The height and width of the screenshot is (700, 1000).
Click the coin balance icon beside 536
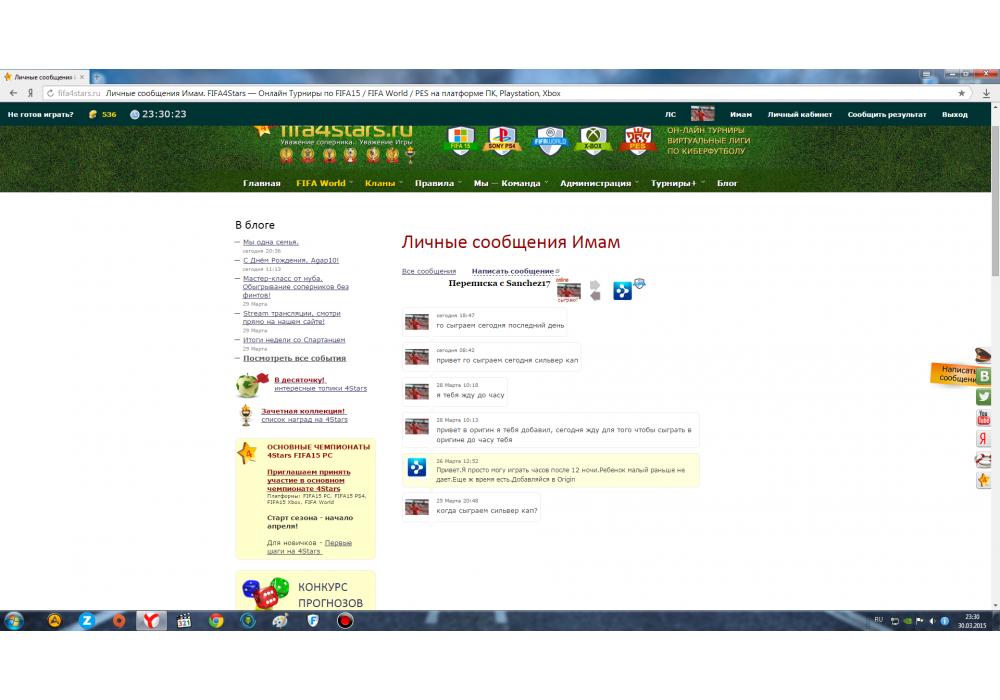[93, 114]
